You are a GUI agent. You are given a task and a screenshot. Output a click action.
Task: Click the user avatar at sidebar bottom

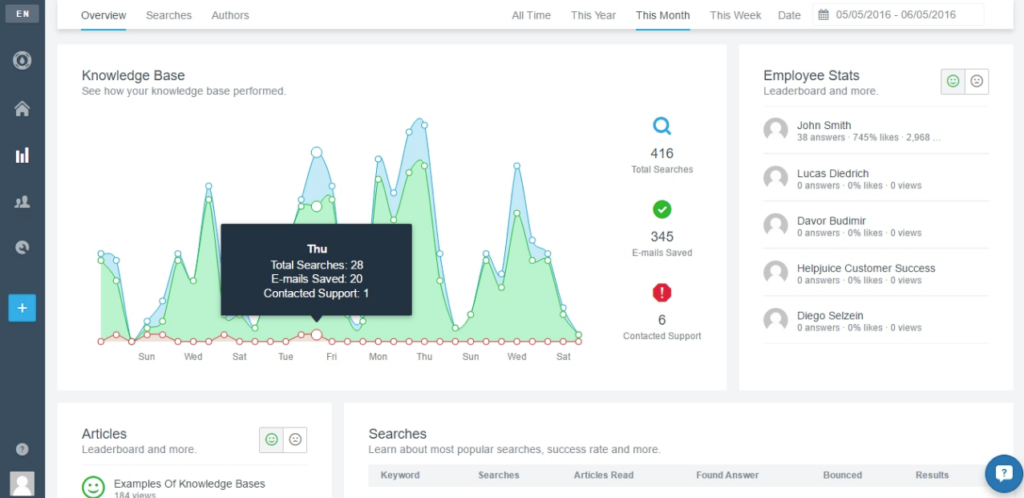click(x=22, y=484)
